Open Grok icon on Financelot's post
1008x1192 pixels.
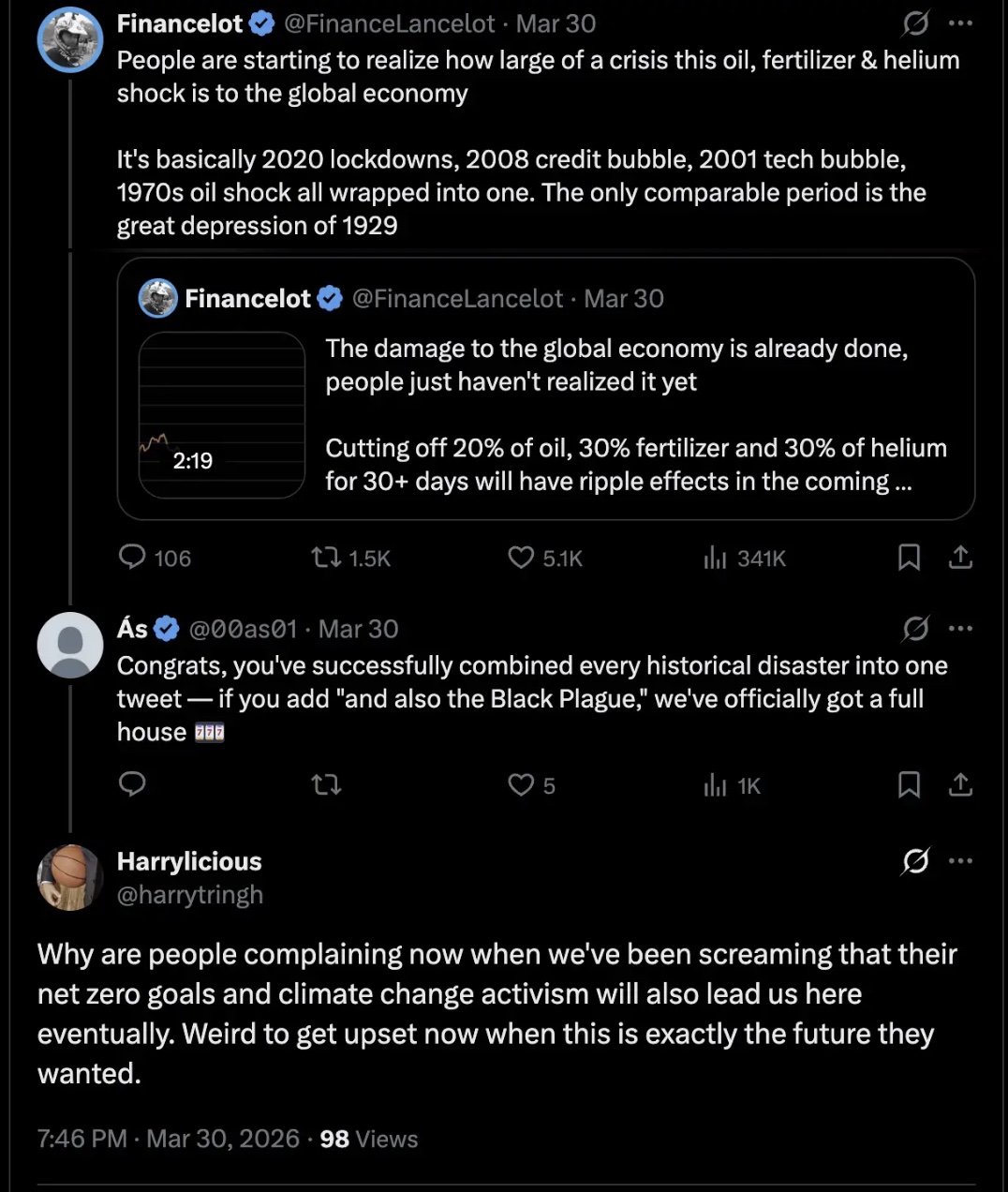[x=915, y=23]
